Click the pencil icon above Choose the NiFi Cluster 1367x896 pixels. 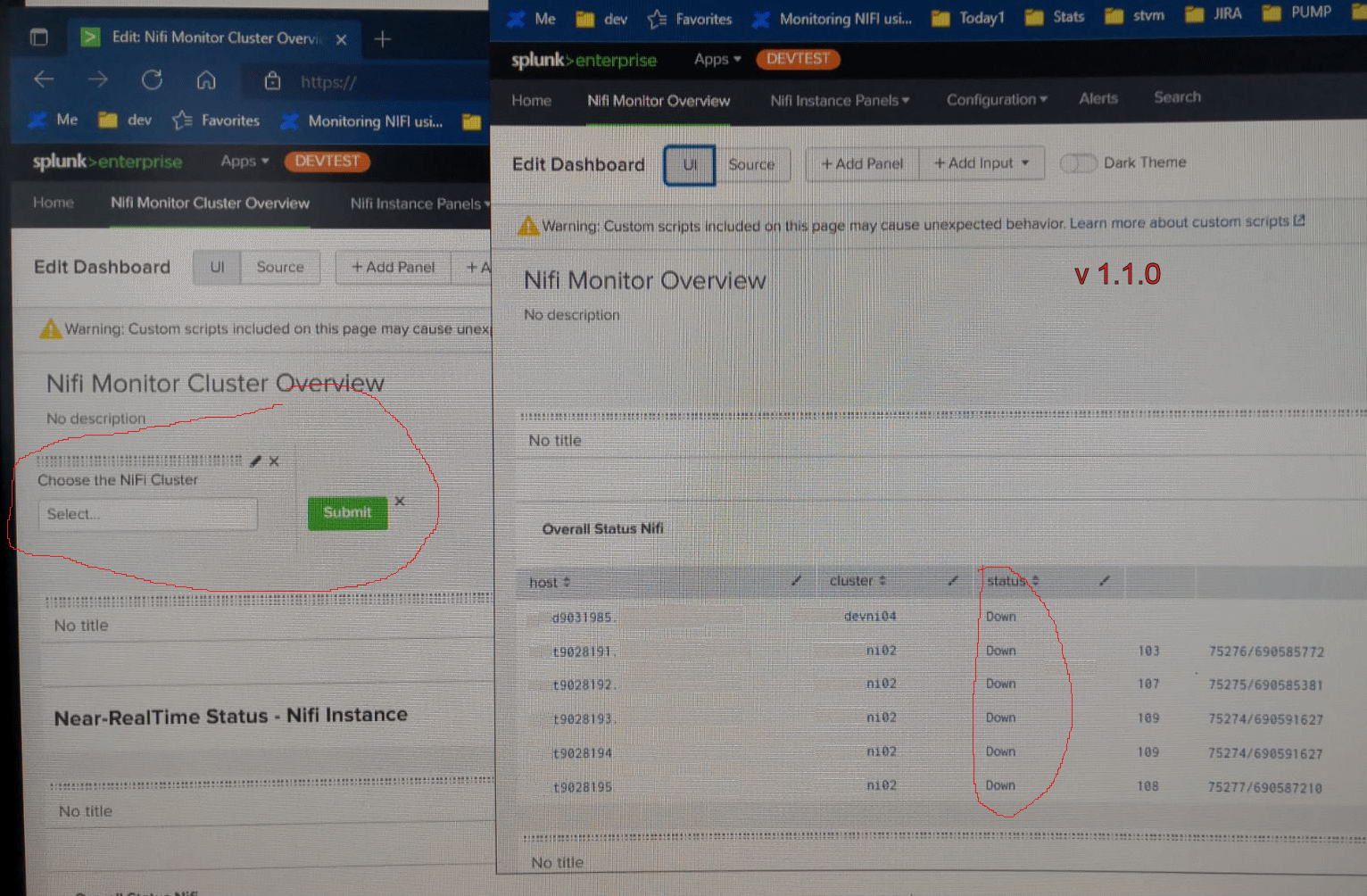[255, 460]
